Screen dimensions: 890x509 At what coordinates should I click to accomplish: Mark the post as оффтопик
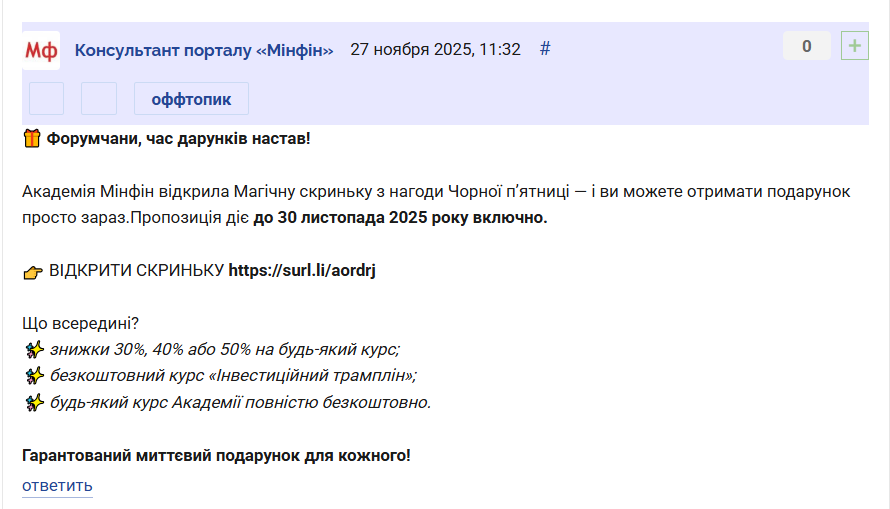[x=191, y=99]
